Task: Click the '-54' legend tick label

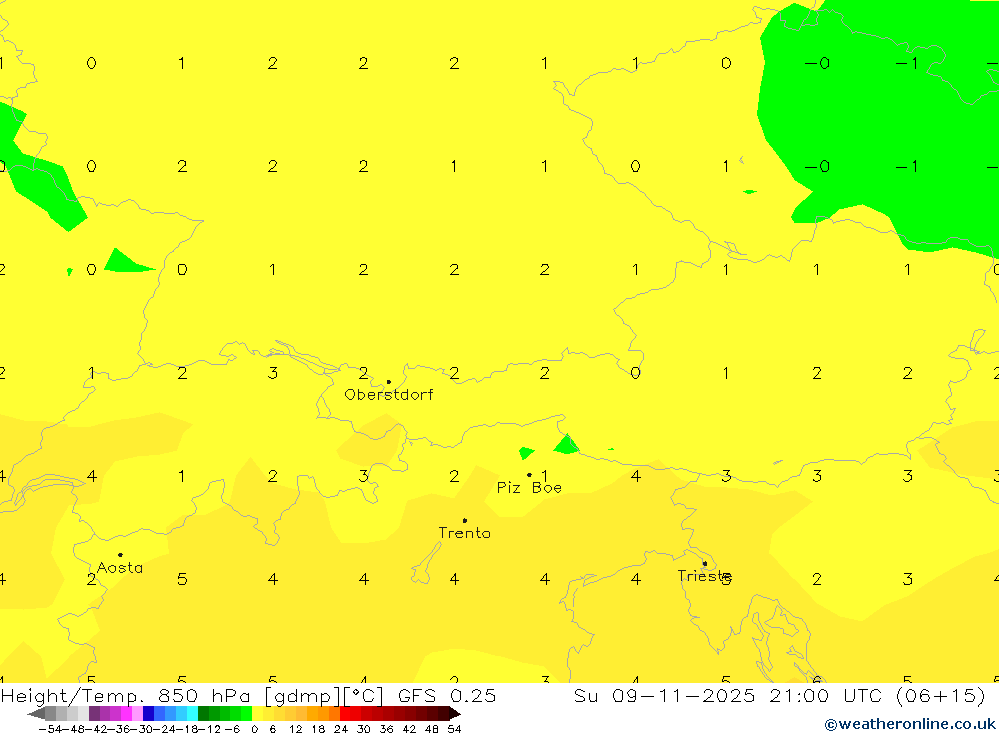Action: pyautogui.click(x=50, y=729)
